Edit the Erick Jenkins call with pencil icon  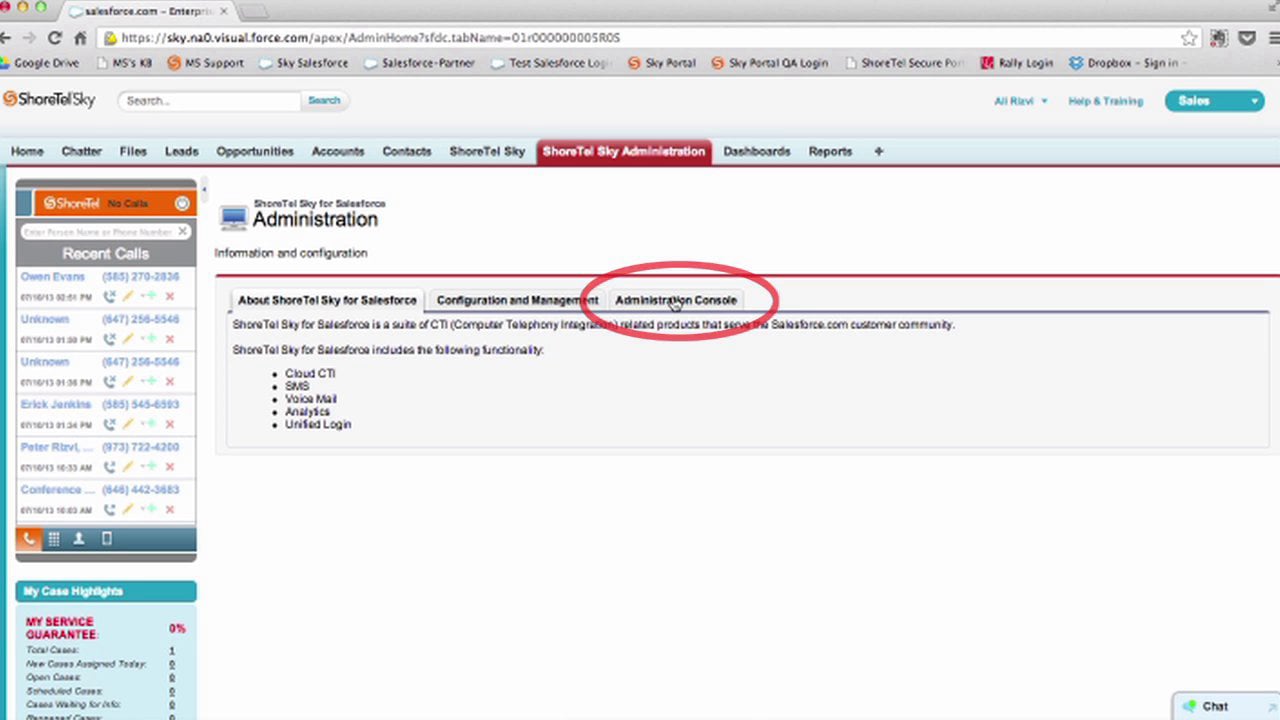pyautogui.click(x=128, y=424)
